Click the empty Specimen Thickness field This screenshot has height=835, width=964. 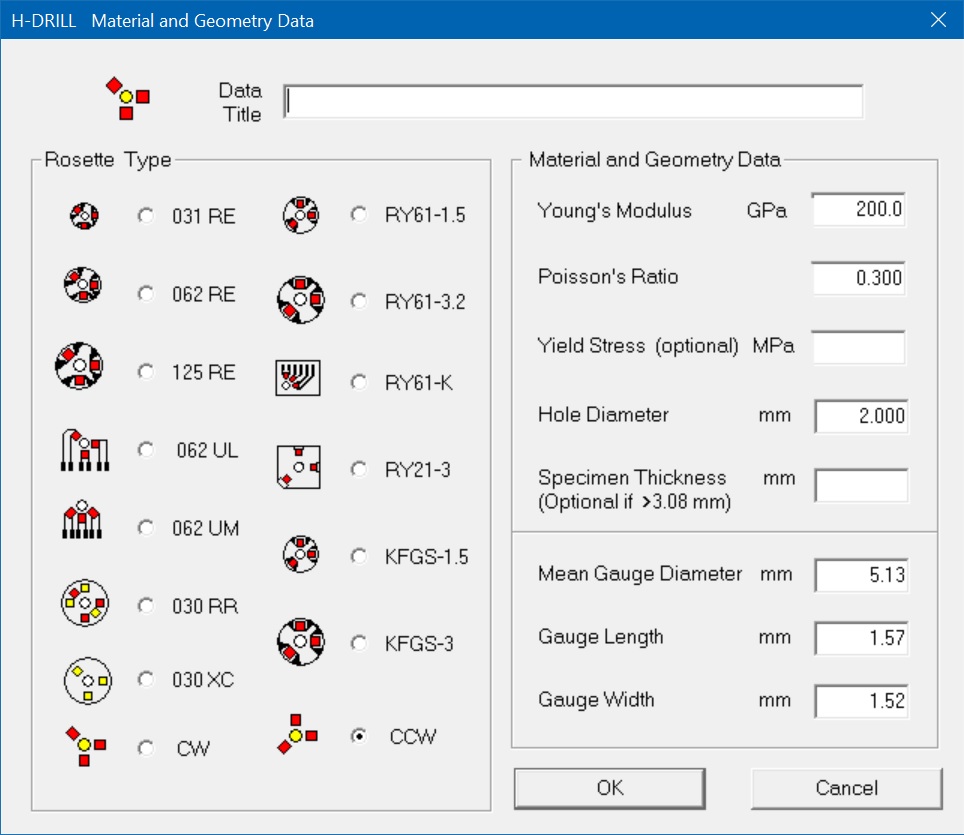(861, 485)
